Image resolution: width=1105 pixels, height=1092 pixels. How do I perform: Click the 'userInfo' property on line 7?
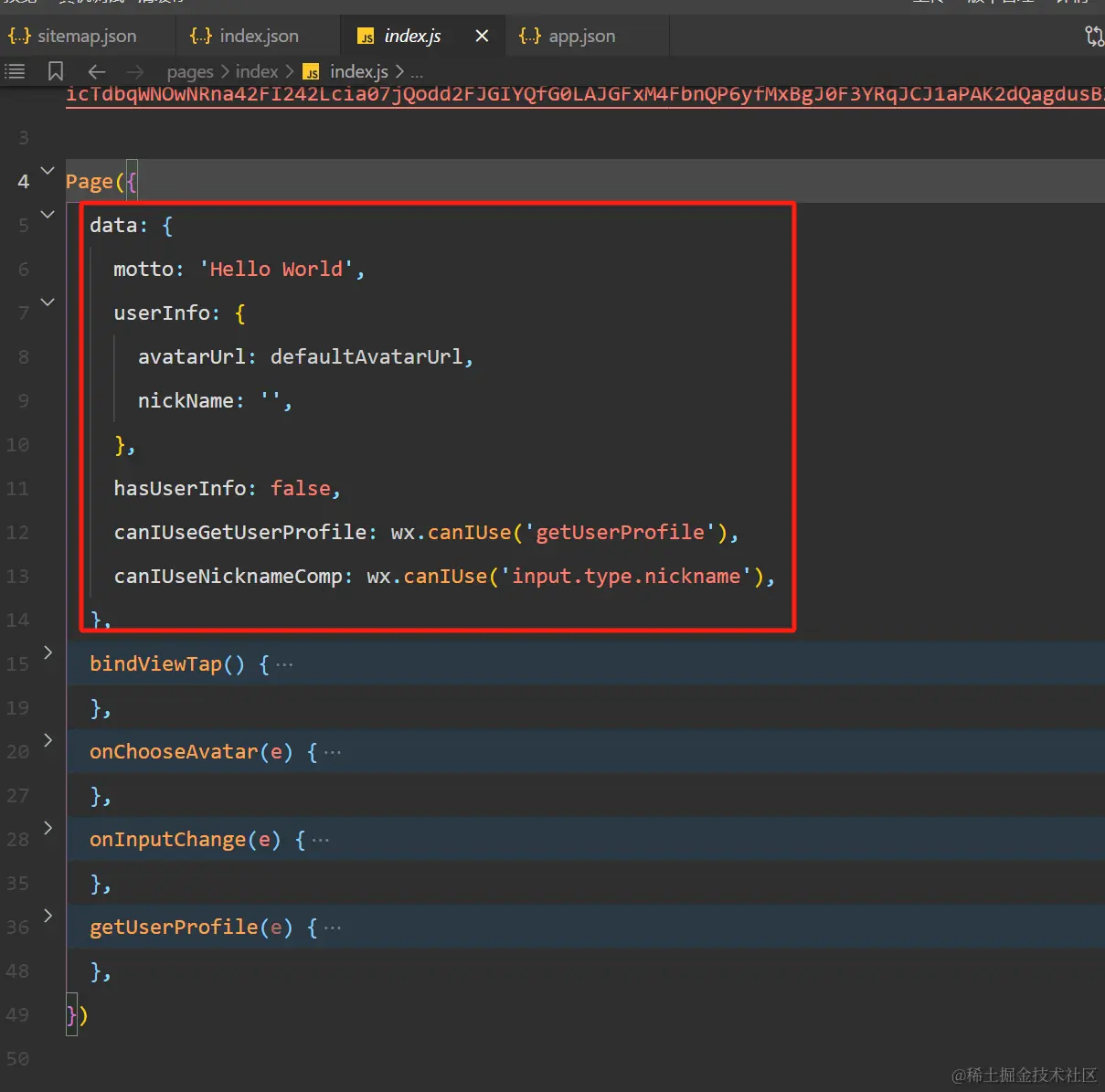tap(162, 313)
